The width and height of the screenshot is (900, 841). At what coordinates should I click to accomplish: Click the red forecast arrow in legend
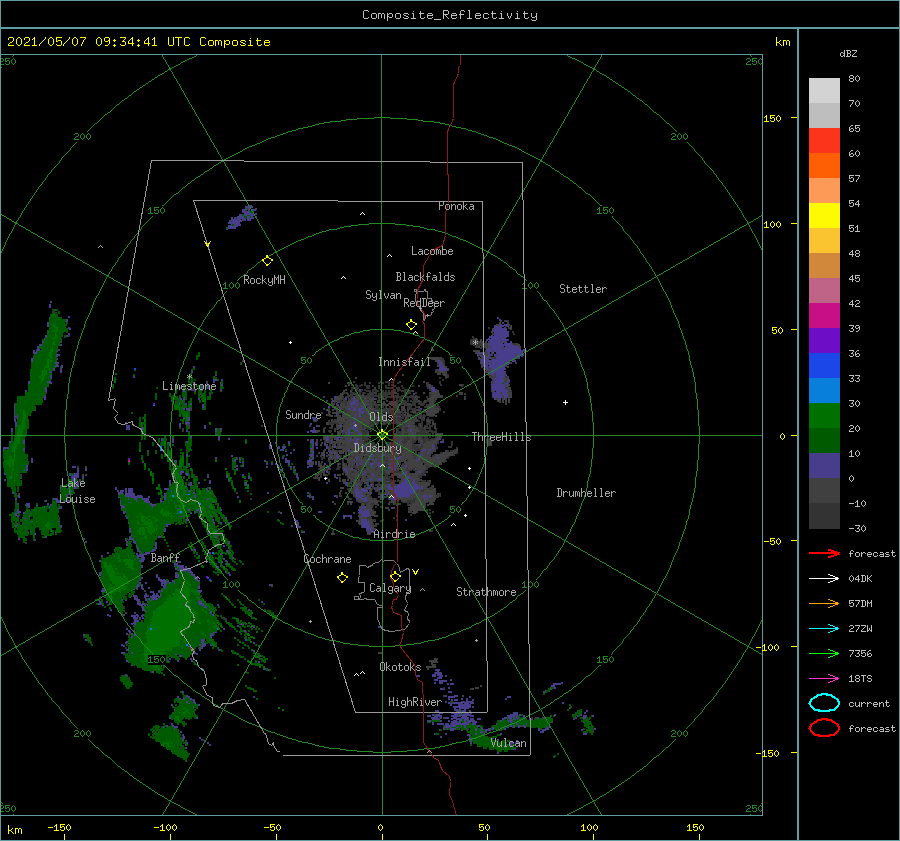click(x=824, y=553)
